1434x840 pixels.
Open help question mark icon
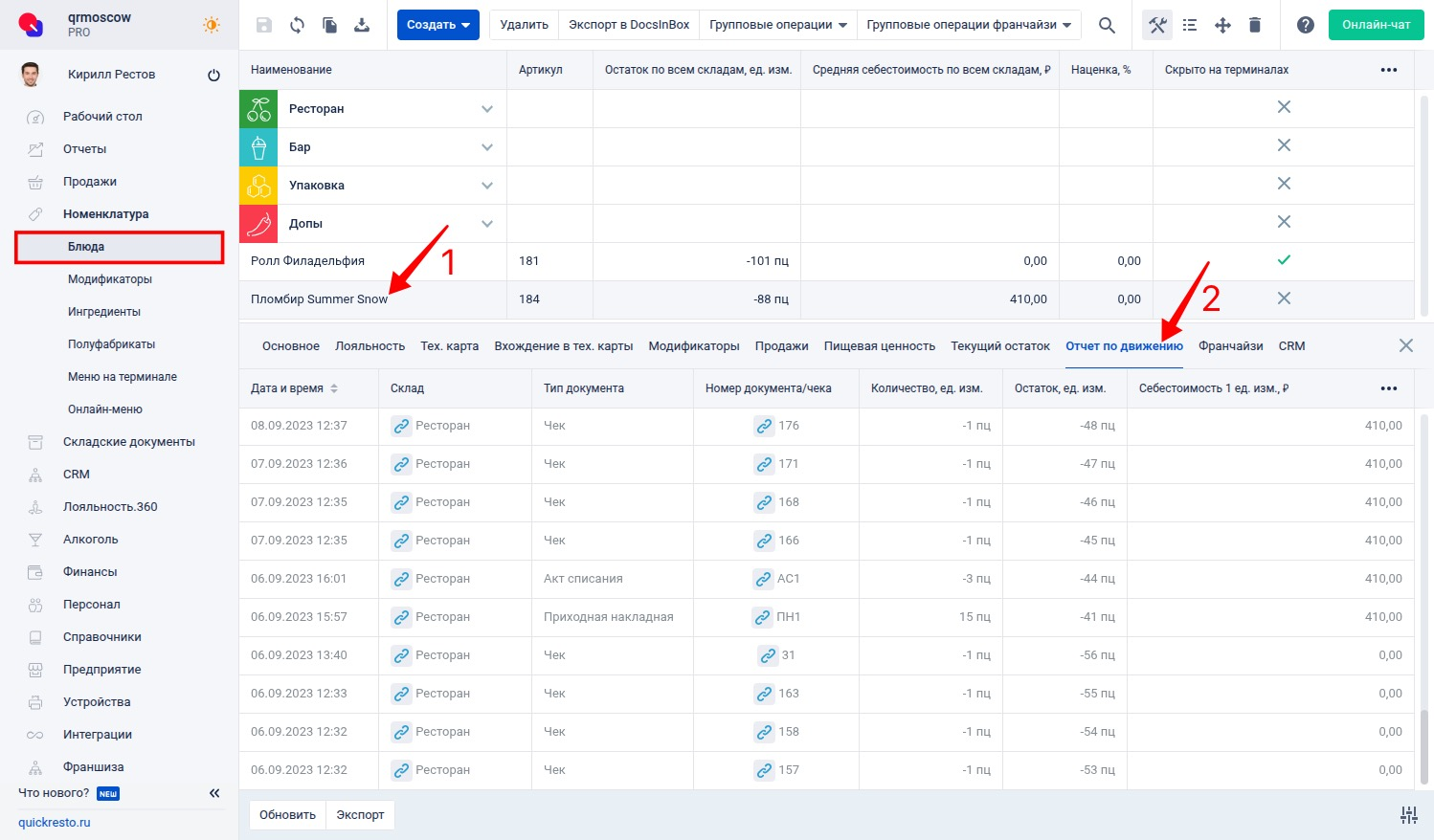(x=1306, y=25)
